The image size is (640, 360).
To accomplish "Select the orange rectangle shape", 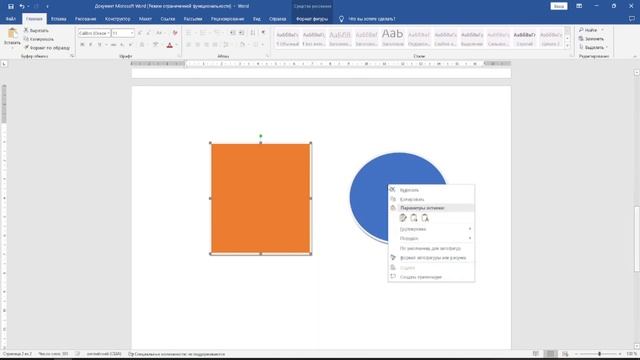I will click(261, 198).
